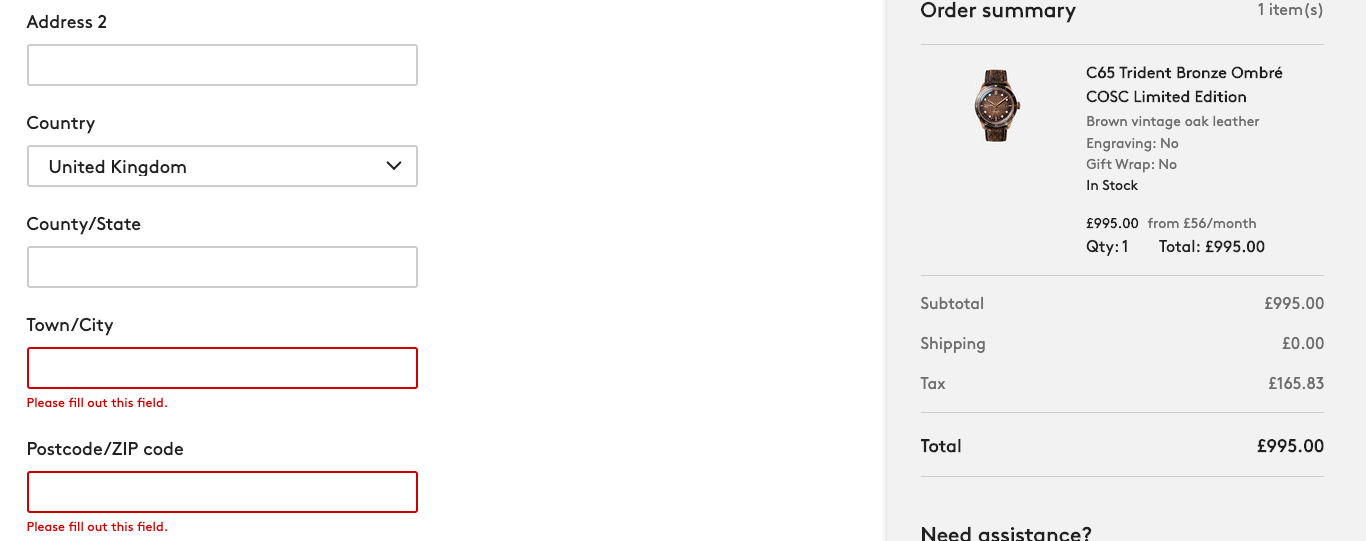1366x541 pixels.
Task: Click the County/State text box
Action: pyautogui.click(x=222, y=267)
